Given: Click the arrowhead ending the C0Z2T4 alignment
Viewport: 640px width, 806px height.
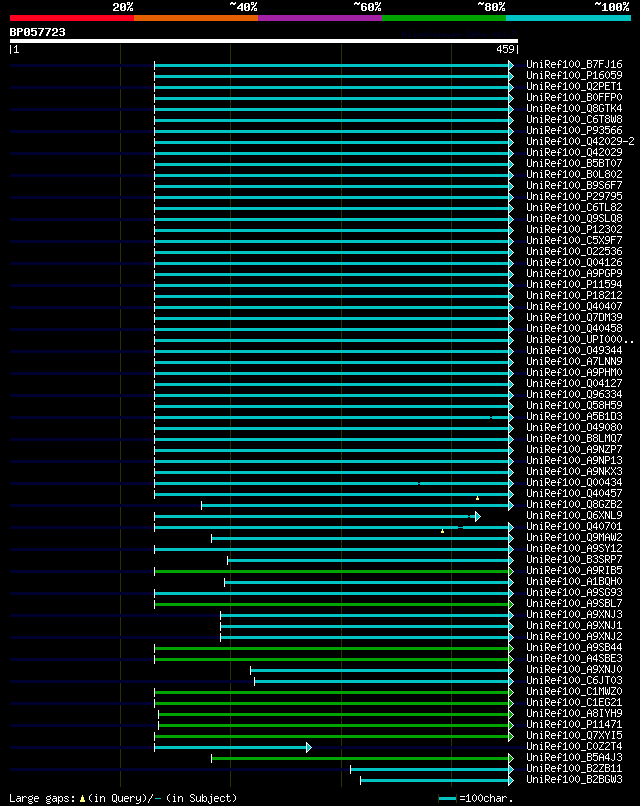Looking at the screenshot, I should (309, 747).
